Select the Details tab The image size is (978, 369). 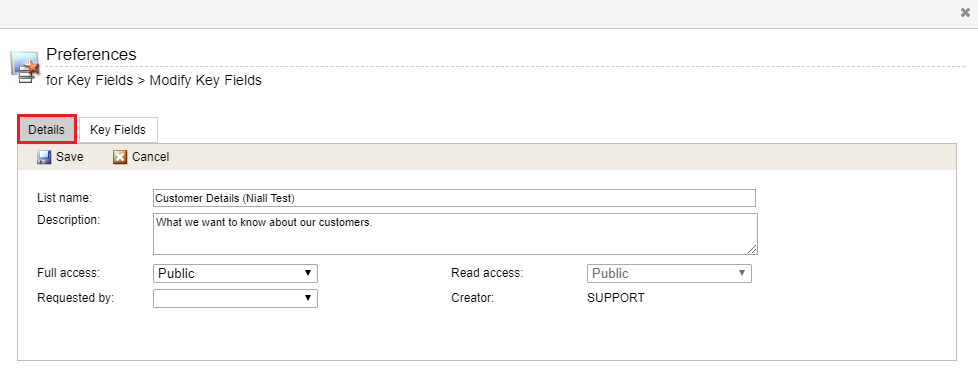47,130
